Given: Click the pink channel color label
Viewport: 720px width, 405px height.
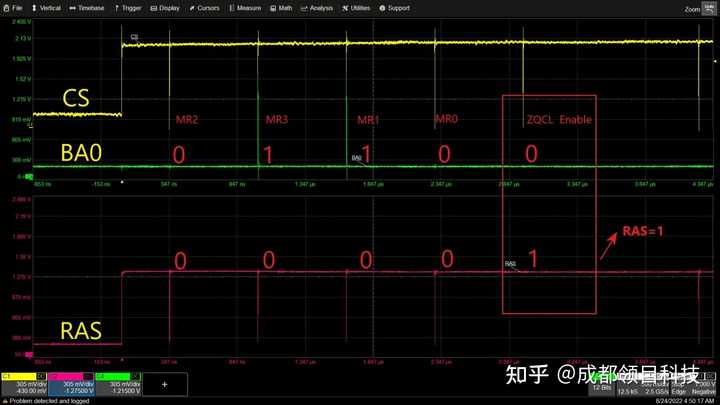Looking at the screenshot, I should pyautogui.click(x=66, y=377).
